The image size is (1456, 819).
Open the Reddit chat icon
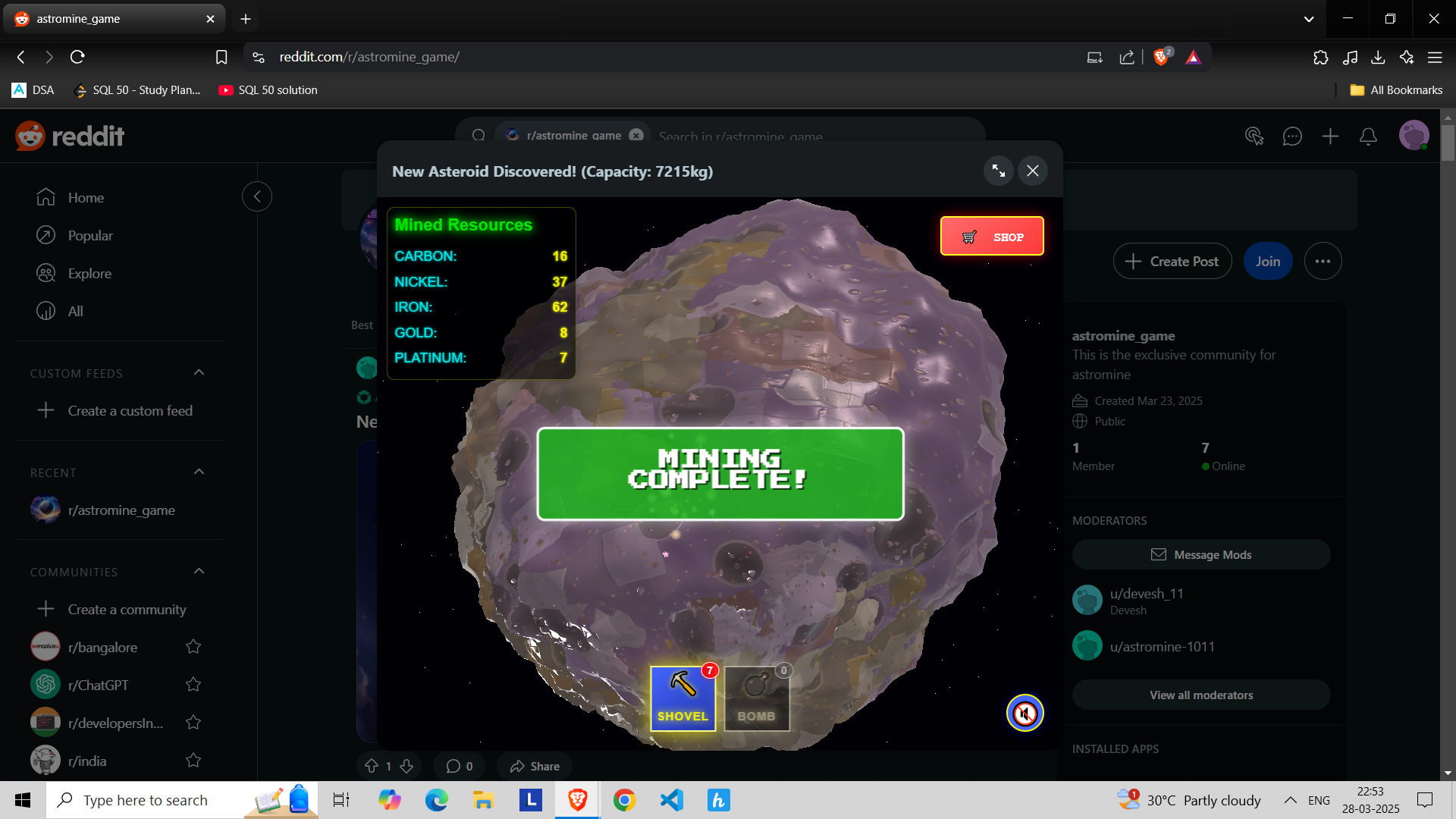(1292, 136)
